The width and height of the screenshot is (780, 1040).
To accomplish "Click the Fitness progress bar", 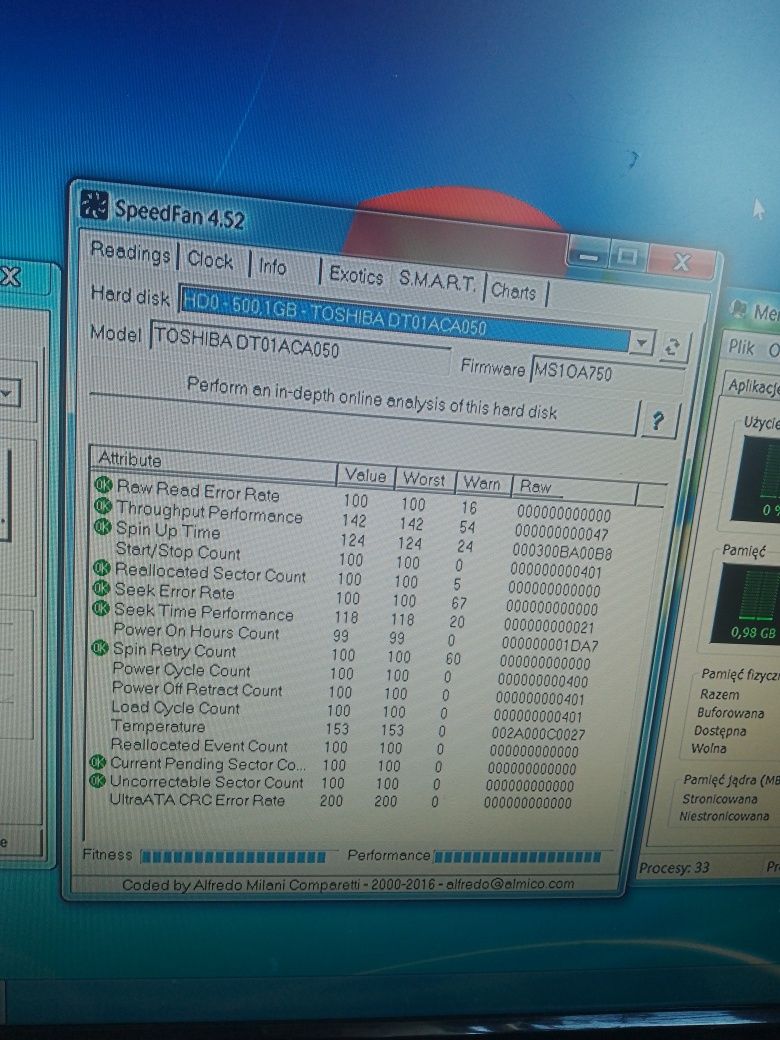I will pos(233,856).
